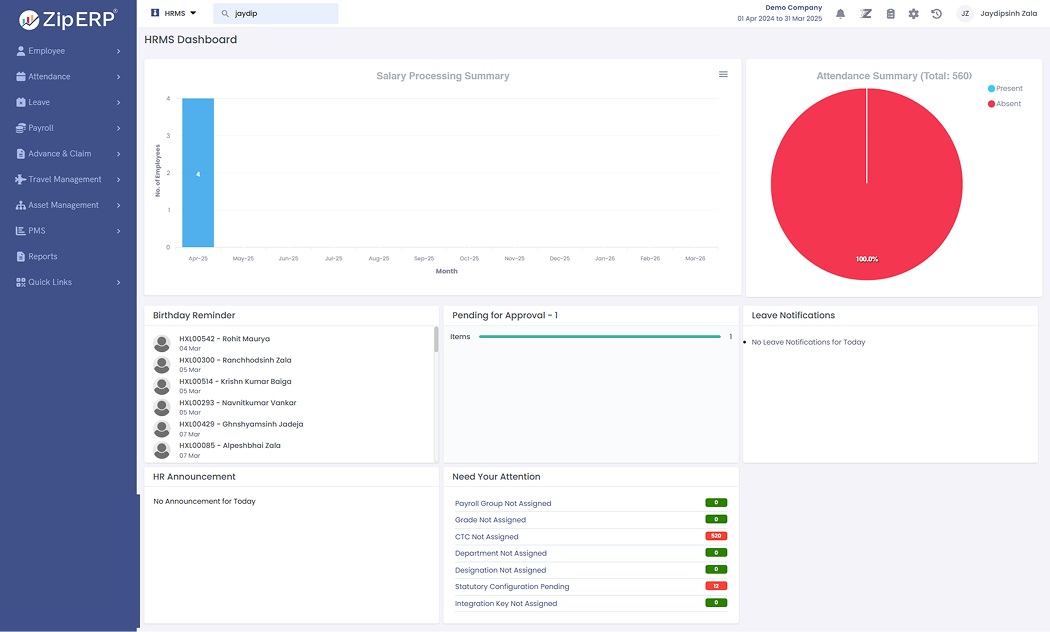Open the settings gear icon

tap(913, 14)
